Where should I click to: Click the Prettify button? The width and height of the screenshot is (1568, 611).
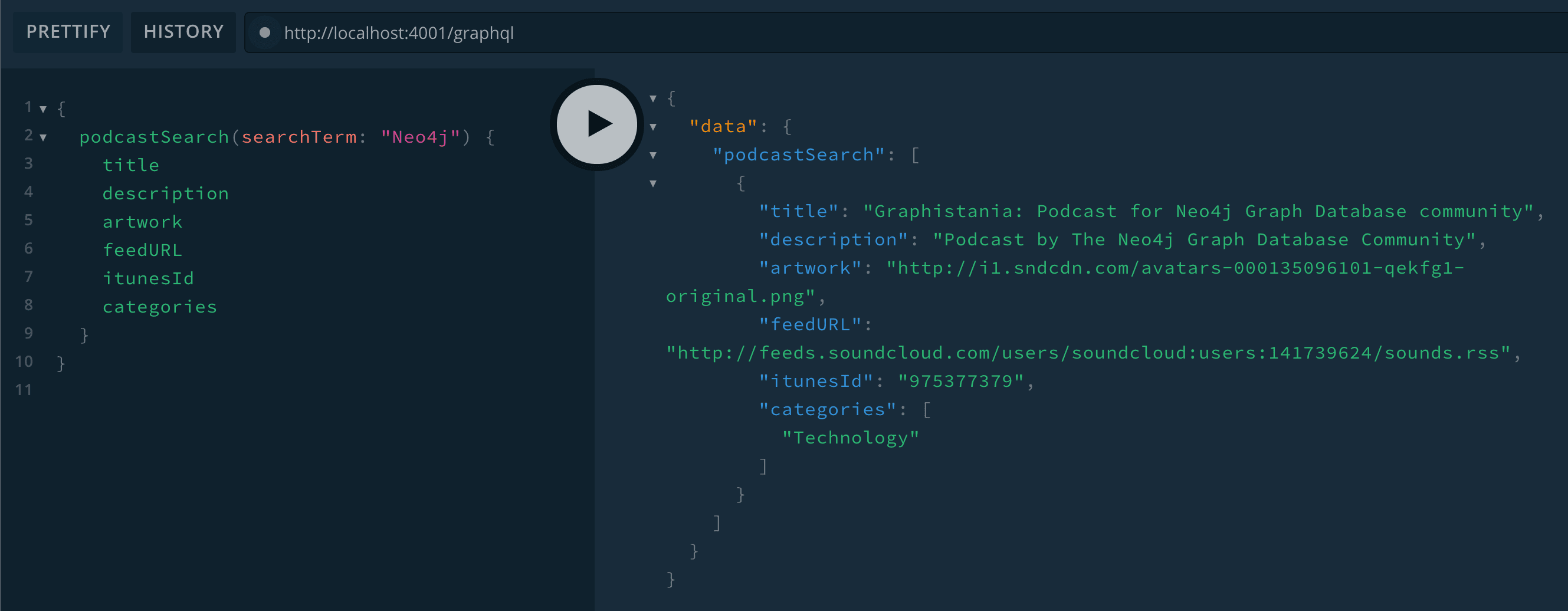(68, 32)
